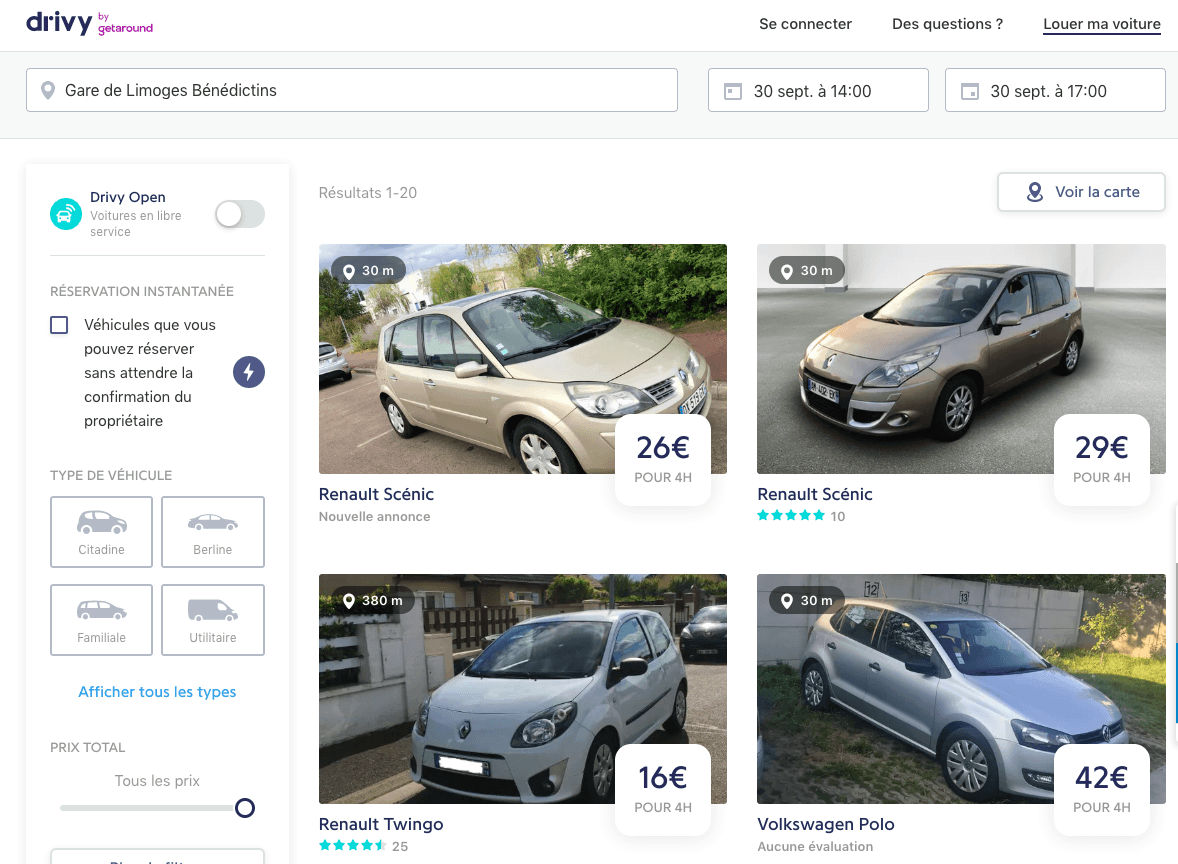Click the Berline car icon
Screen dimensions: 1178x864
tap(213, 522)
